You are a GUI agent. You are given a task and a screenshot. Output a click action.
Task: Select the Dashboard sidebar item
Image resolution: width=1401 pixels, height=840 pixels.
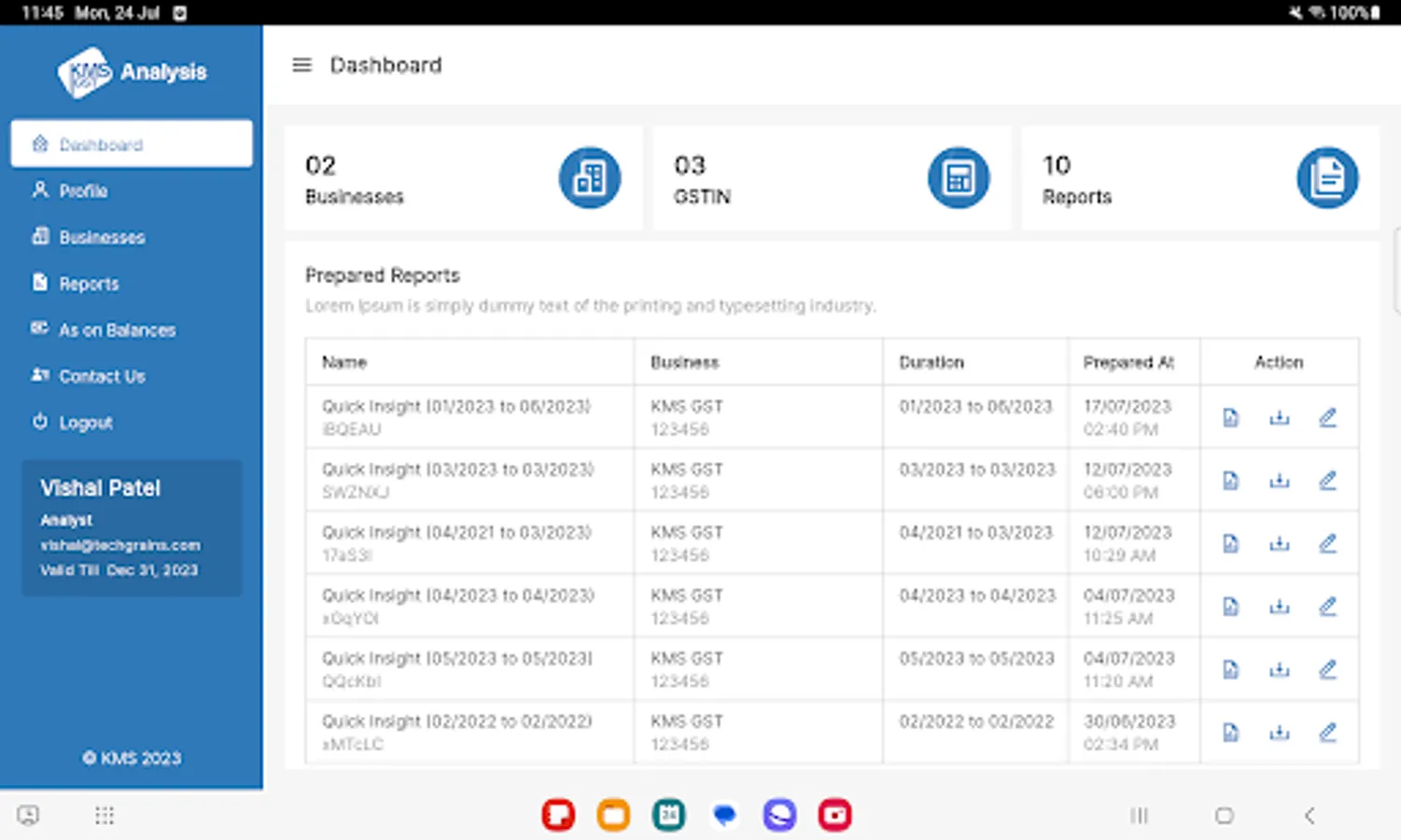click(x=132, y=144)
